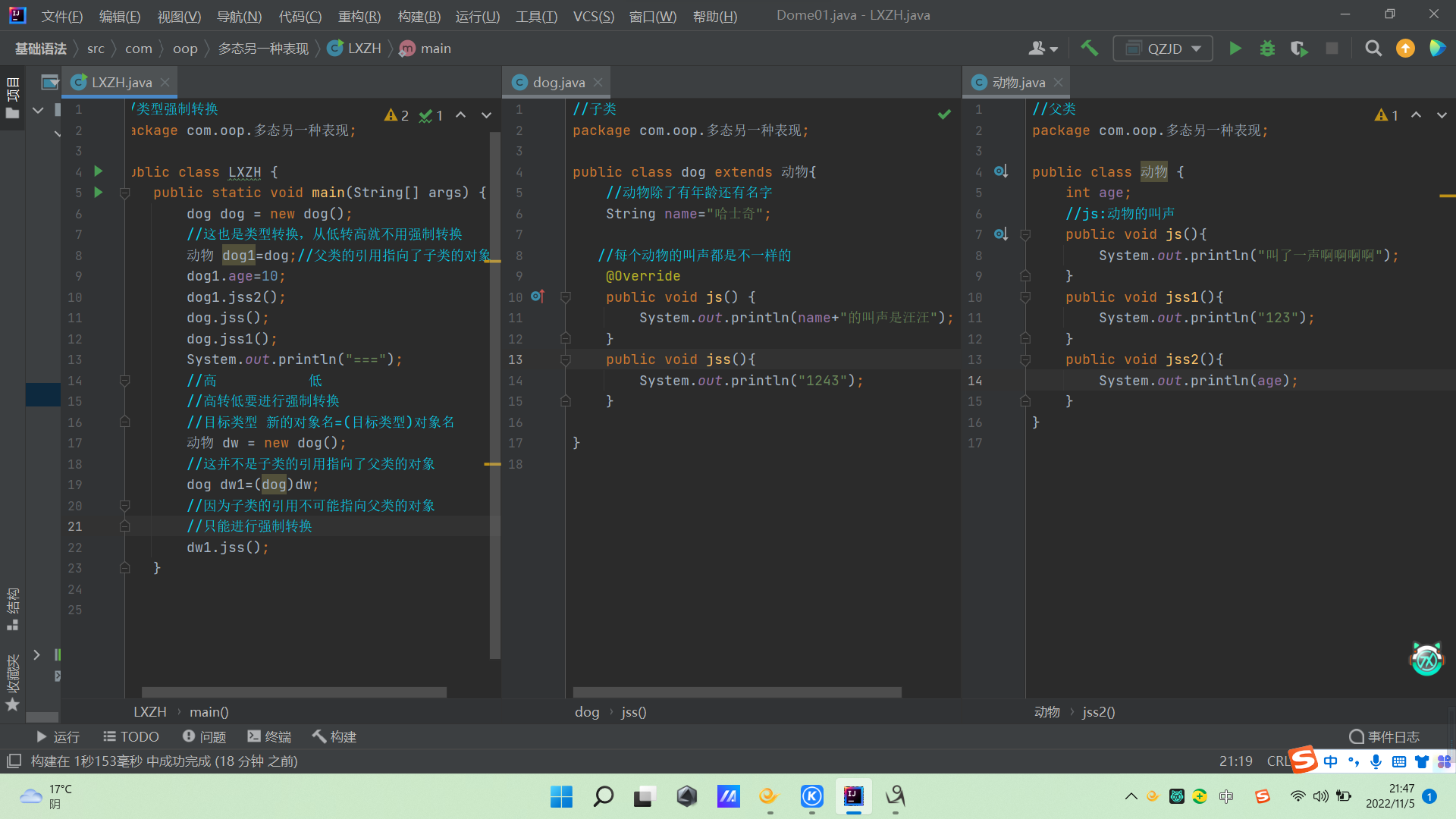The width and height of the screenshot is (1456, 819).
Task: Run with coverage shield icon
Action: (x=1299, y=49)
